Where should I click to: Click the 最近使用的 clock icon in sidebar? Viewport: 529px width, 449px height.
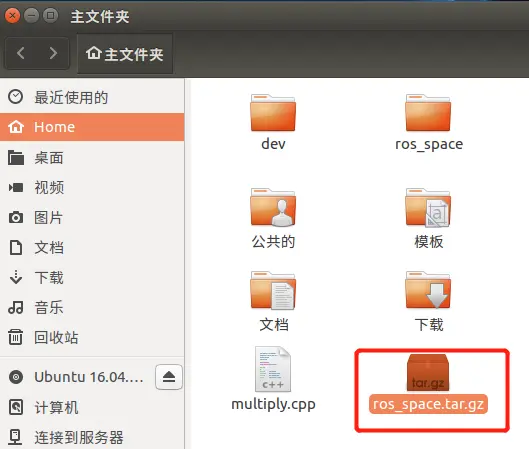click(x=16, y=97)
